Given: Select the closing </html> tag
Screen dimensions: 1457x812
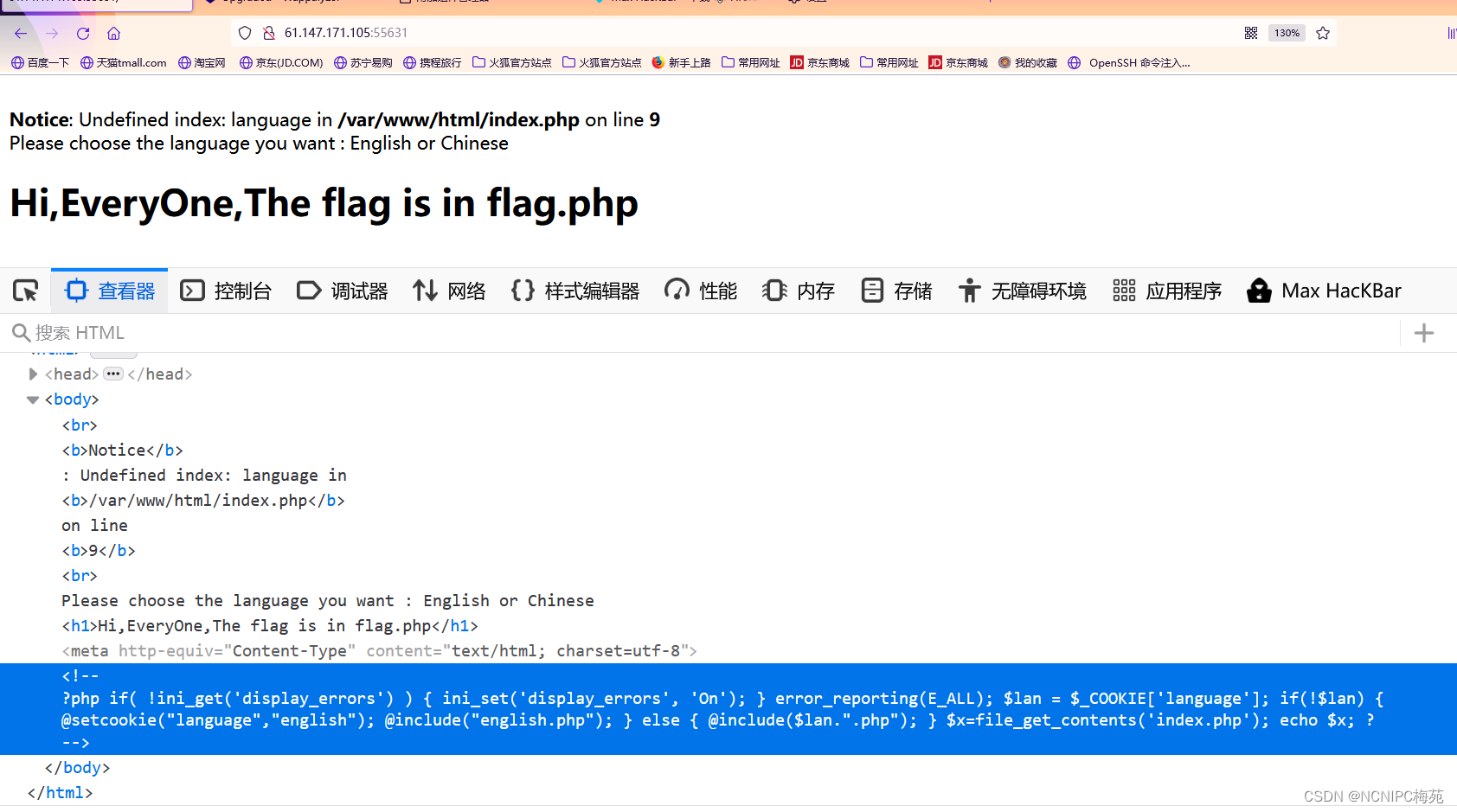Looking at the screenshot, I should pyautogui.click(x=60, y=793).
